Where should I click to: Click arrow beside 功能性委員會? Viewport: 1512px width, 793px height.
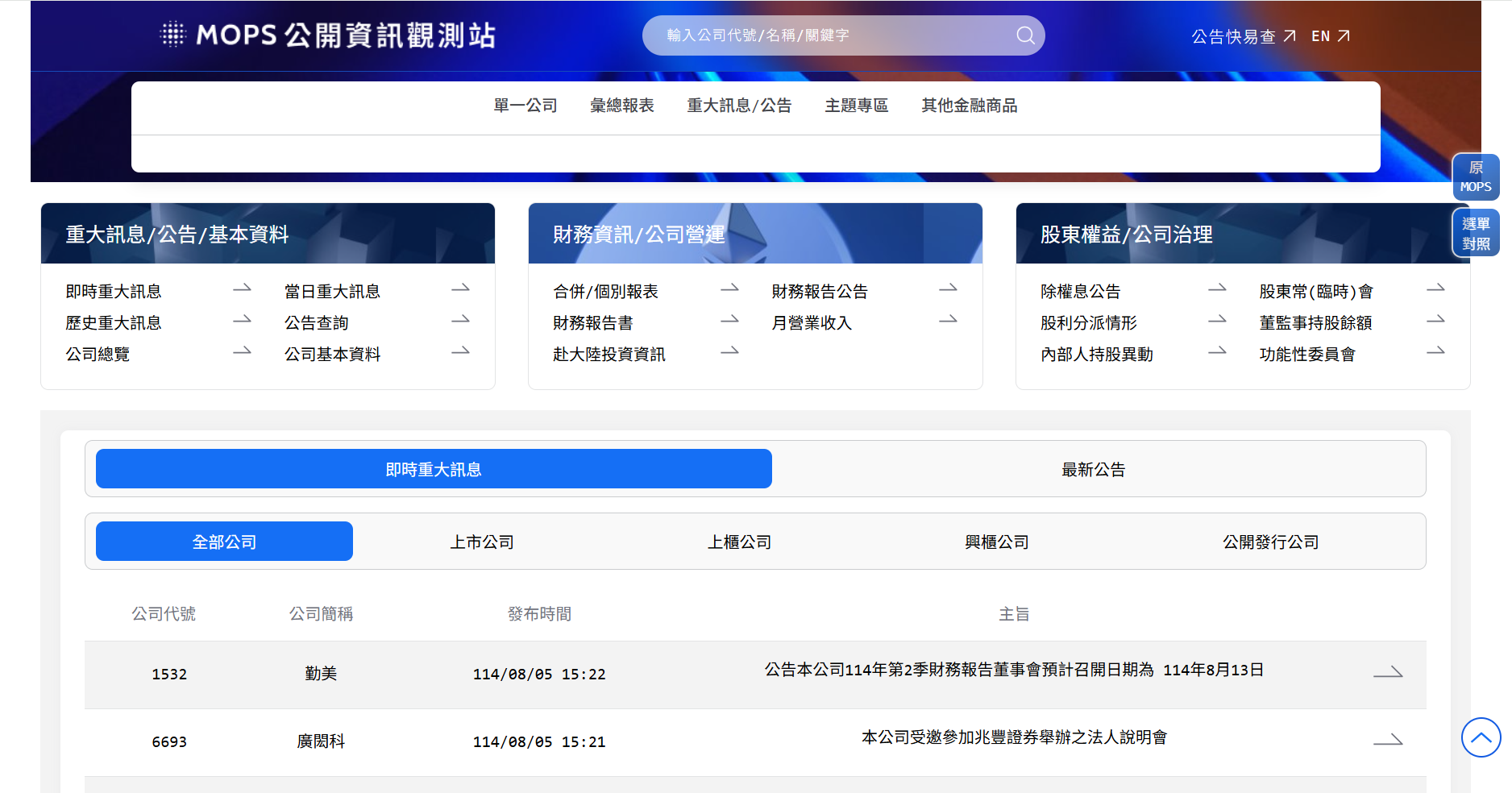pyautogui.click(x=1435, y=351)
